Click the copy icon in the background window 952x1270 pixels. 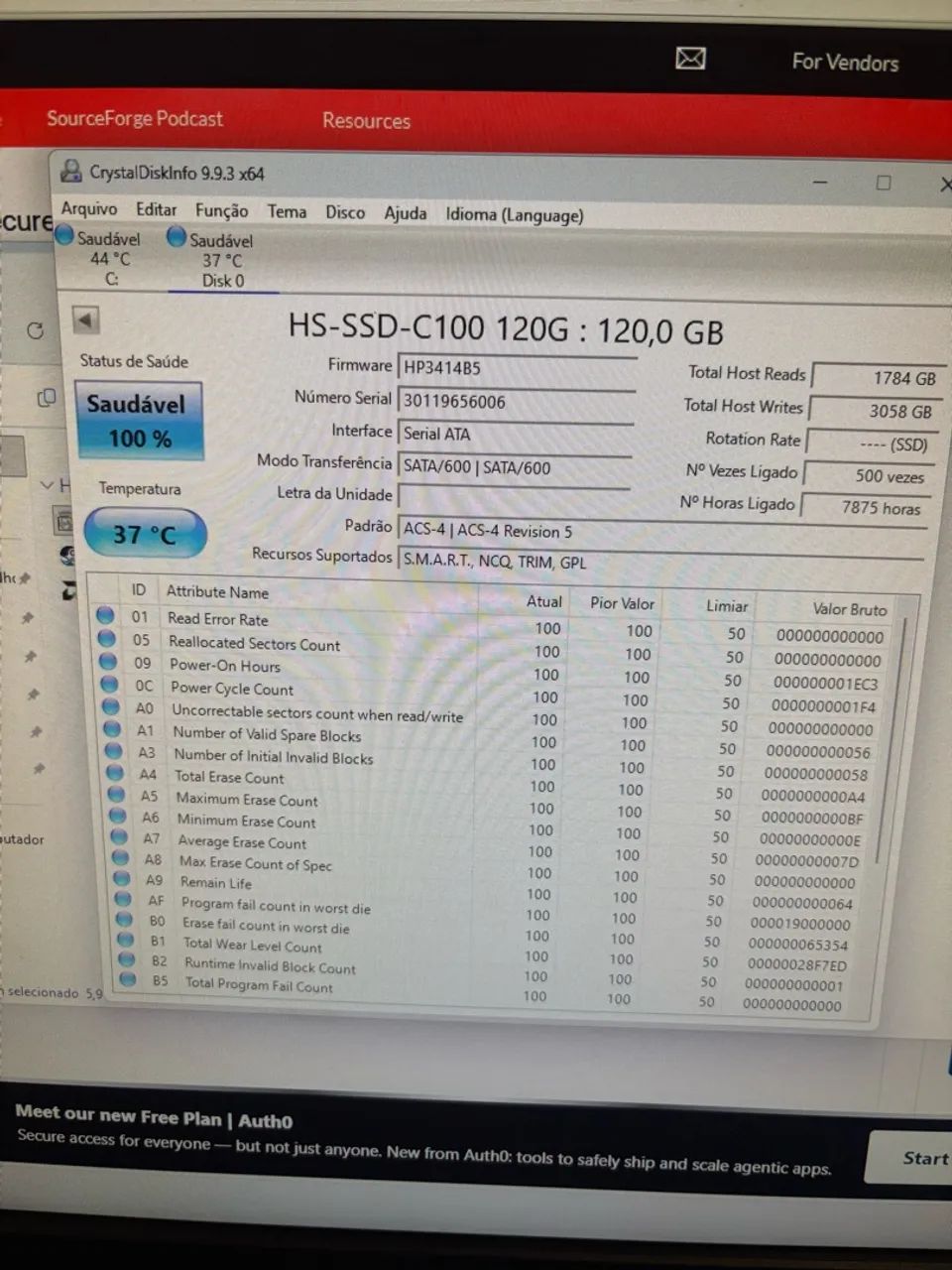pos(46,398)
